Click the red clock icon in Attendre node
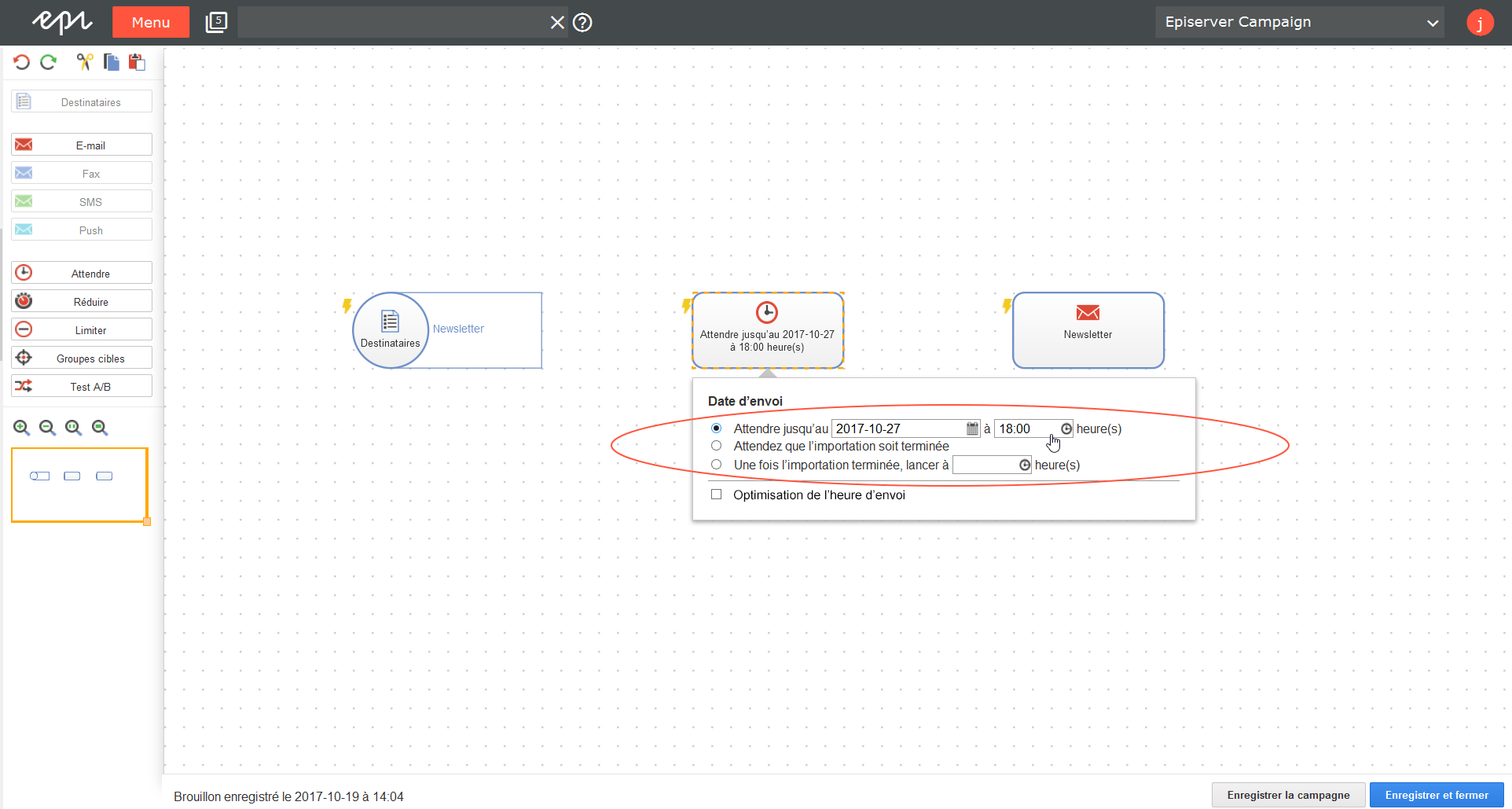Screen dimensions: 1512x809 pos(767,312)
